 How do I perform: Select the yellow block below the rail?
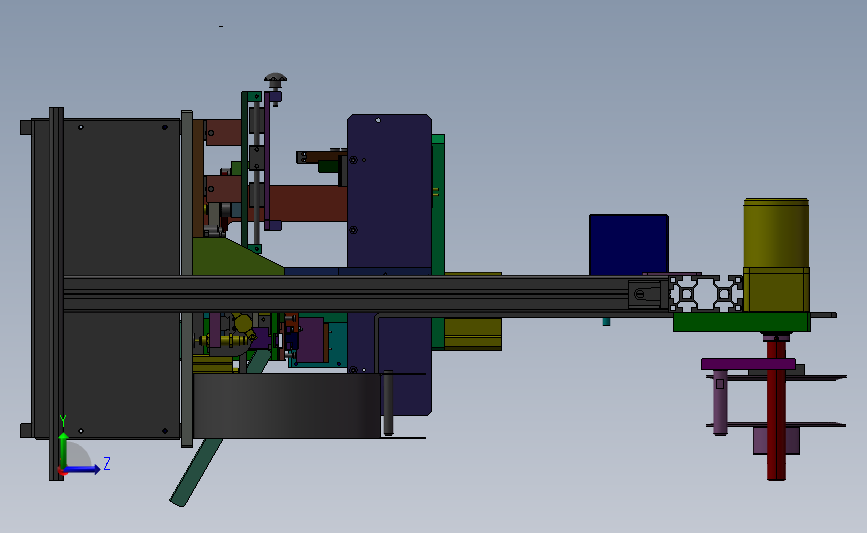click(x=473, y=333)
